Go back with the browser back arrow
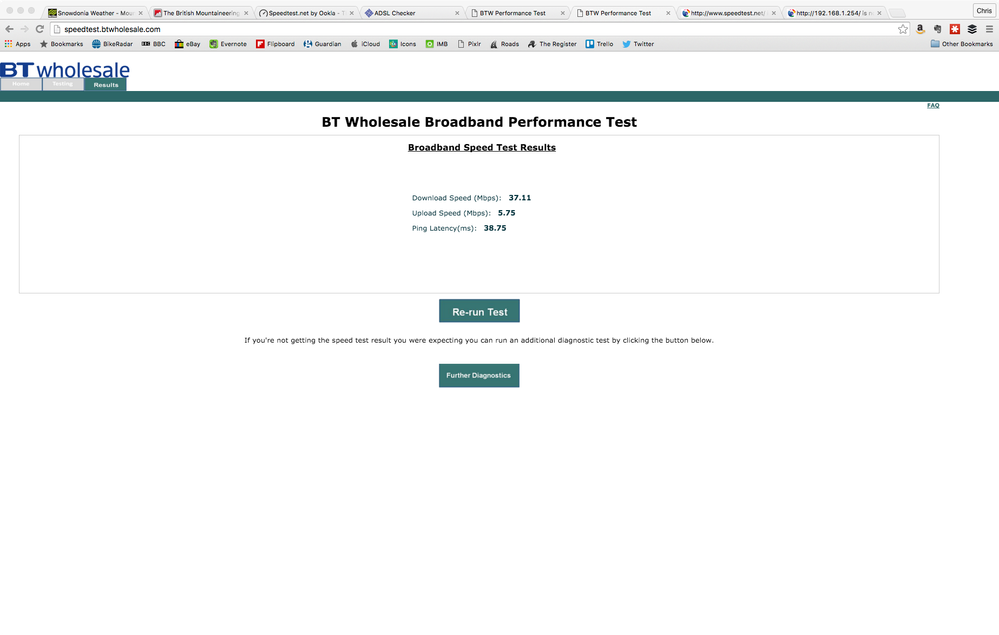 pos(9,29)
